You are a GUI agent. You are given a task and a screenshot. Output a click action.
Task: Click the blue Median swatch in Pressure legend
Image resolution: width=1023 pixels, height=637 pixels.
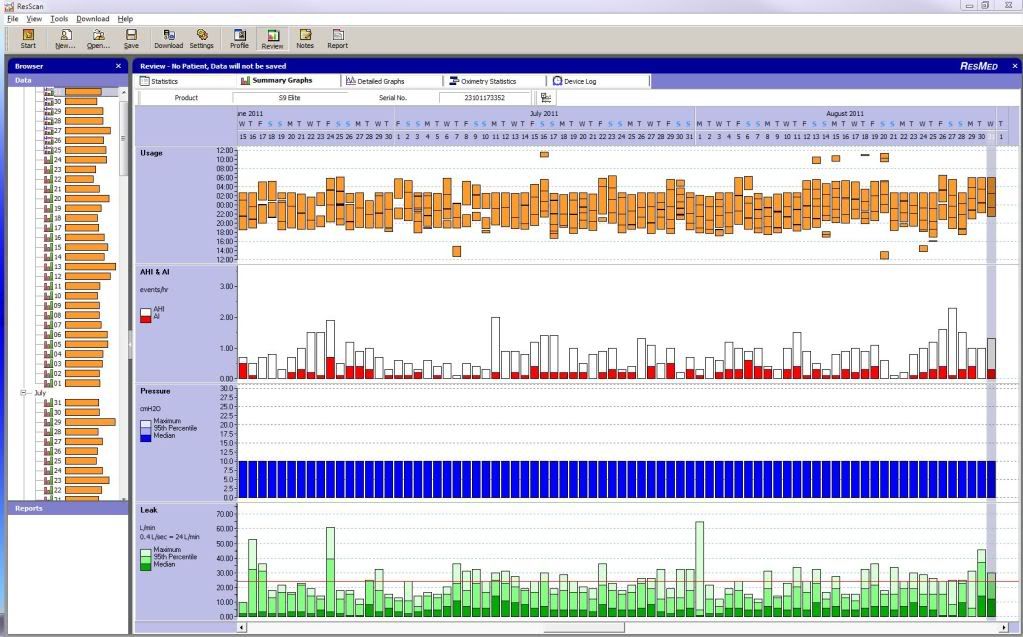[x=145, y=438]
